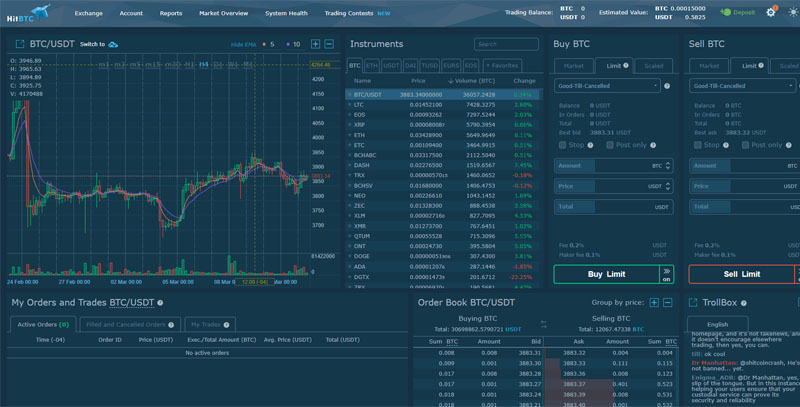Sort instruments by Volume (BTC) column
The image size is (800, 407).
pyautogui.click(x=471, y=81)
